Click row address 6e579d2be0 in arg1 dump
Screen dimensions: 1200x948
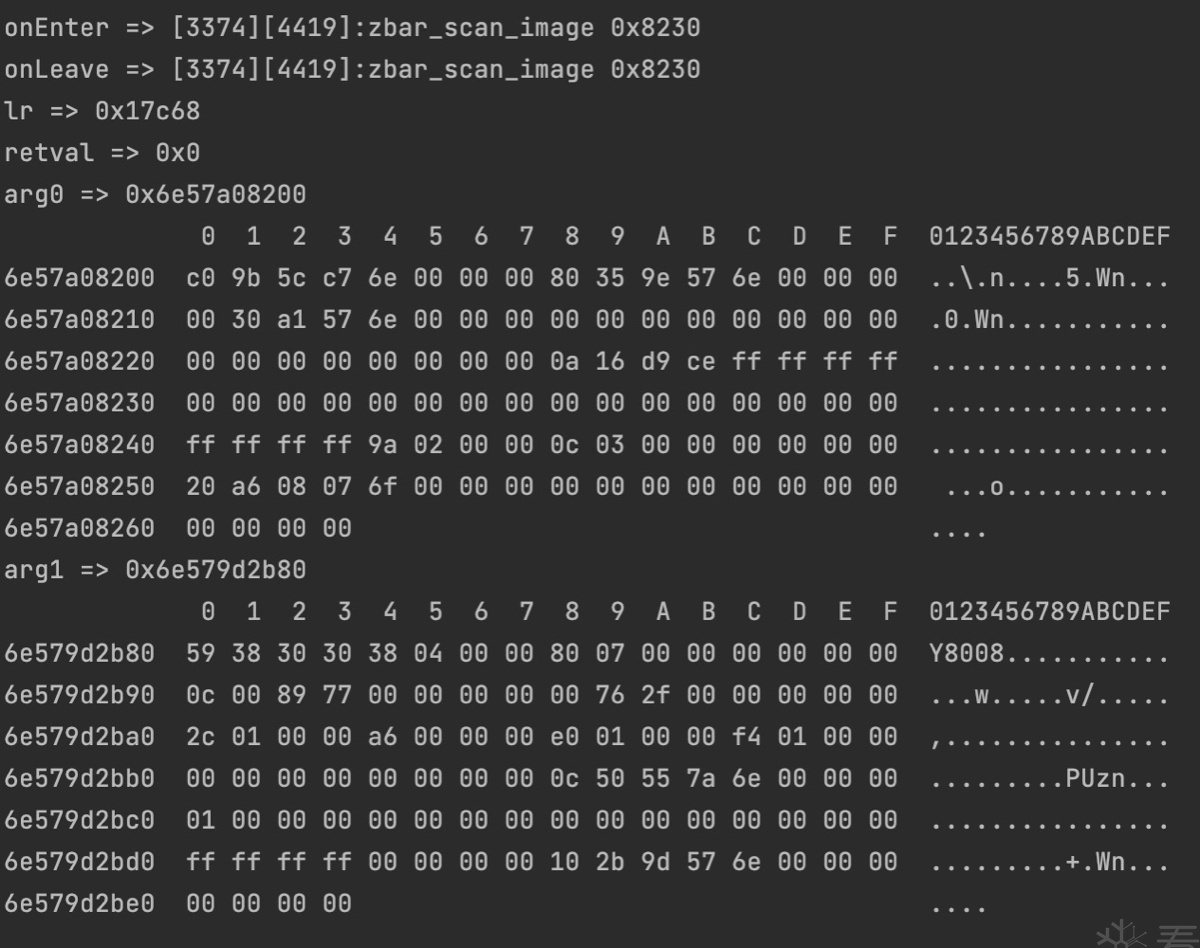point(79,903)
